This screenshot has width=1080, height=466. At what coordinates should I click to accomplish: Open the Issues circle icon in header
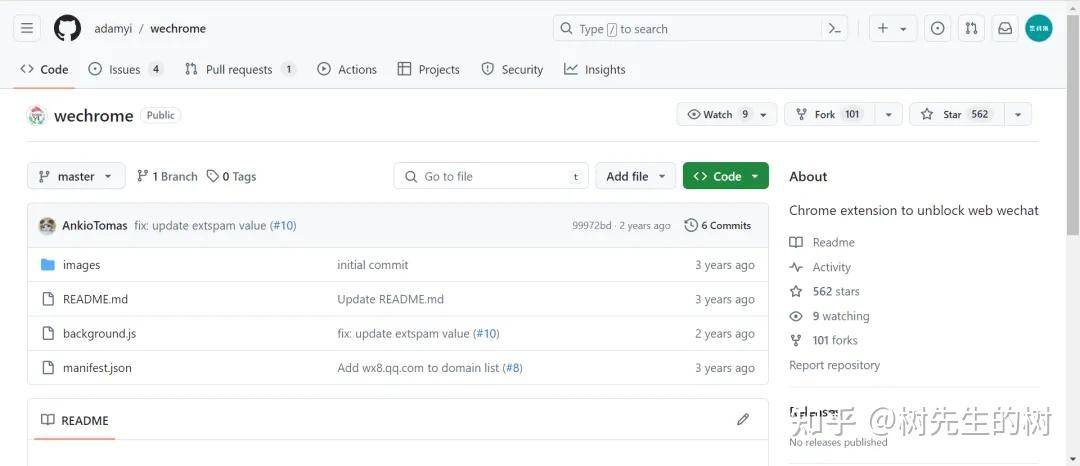[937, 28]
